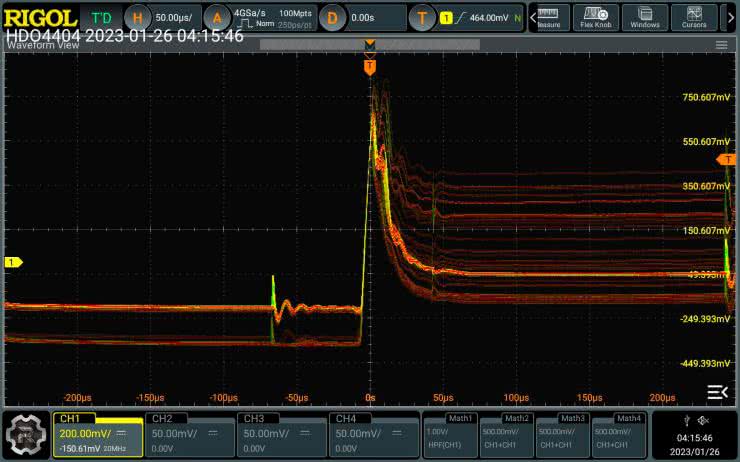Screen dimensions: 740x462
Task: Click the orange H horizontal timebase icon
Action: coord(139,17)
